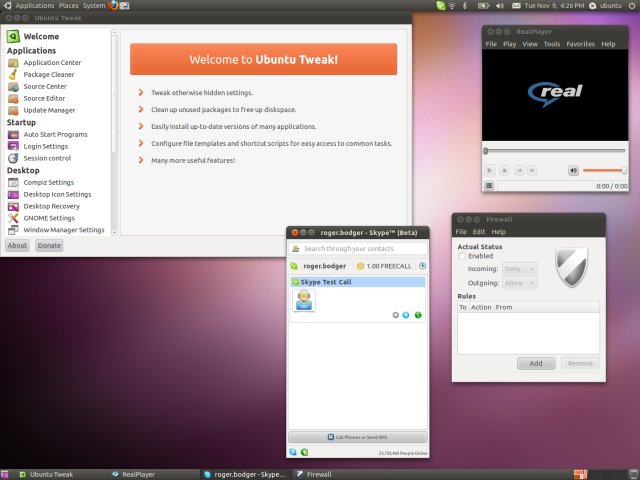
Task: Open Window Manager Settings entry
Action: [64, 230]
